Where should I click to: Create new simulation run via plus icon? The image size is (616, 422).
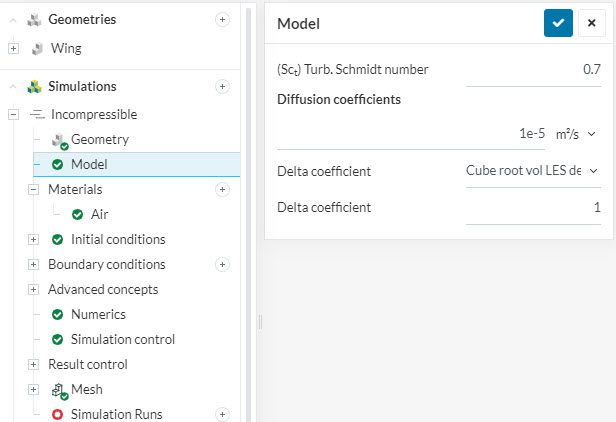(x=222, y=414)
